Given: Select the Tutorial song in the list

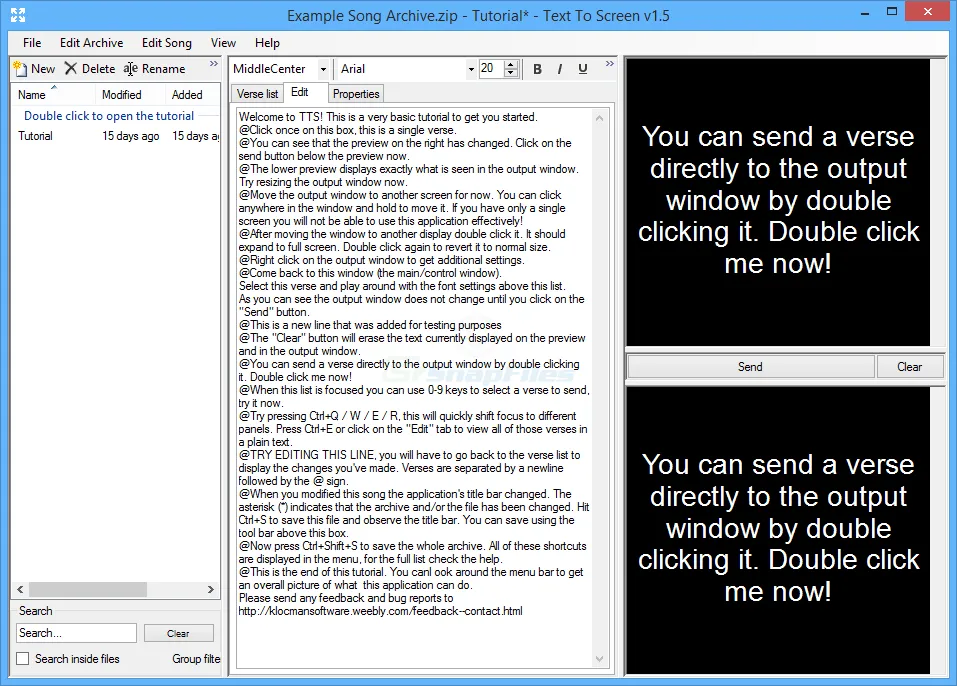Looking at the screenshot, I should click(x=35, y=136).
